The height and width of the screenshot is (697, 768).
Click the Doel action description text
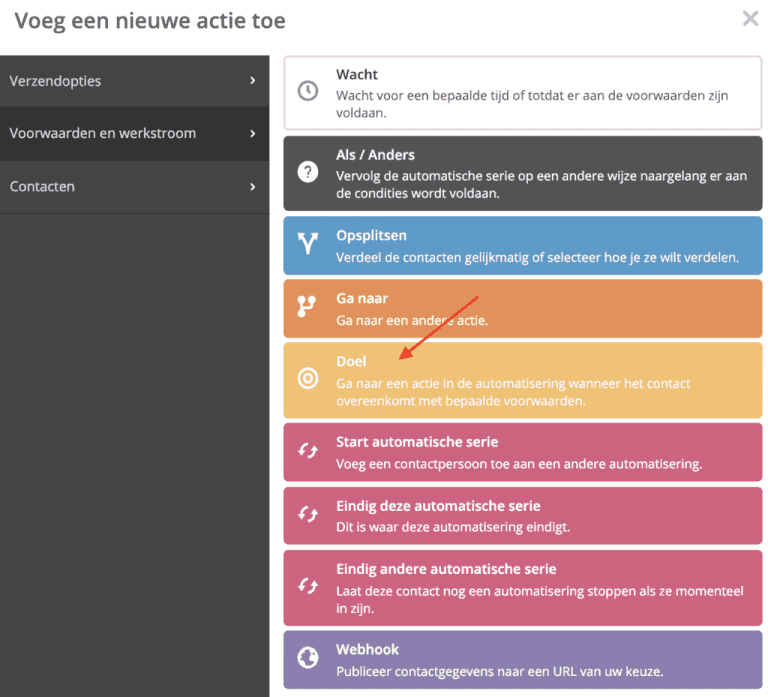click(x=512, y=391)
